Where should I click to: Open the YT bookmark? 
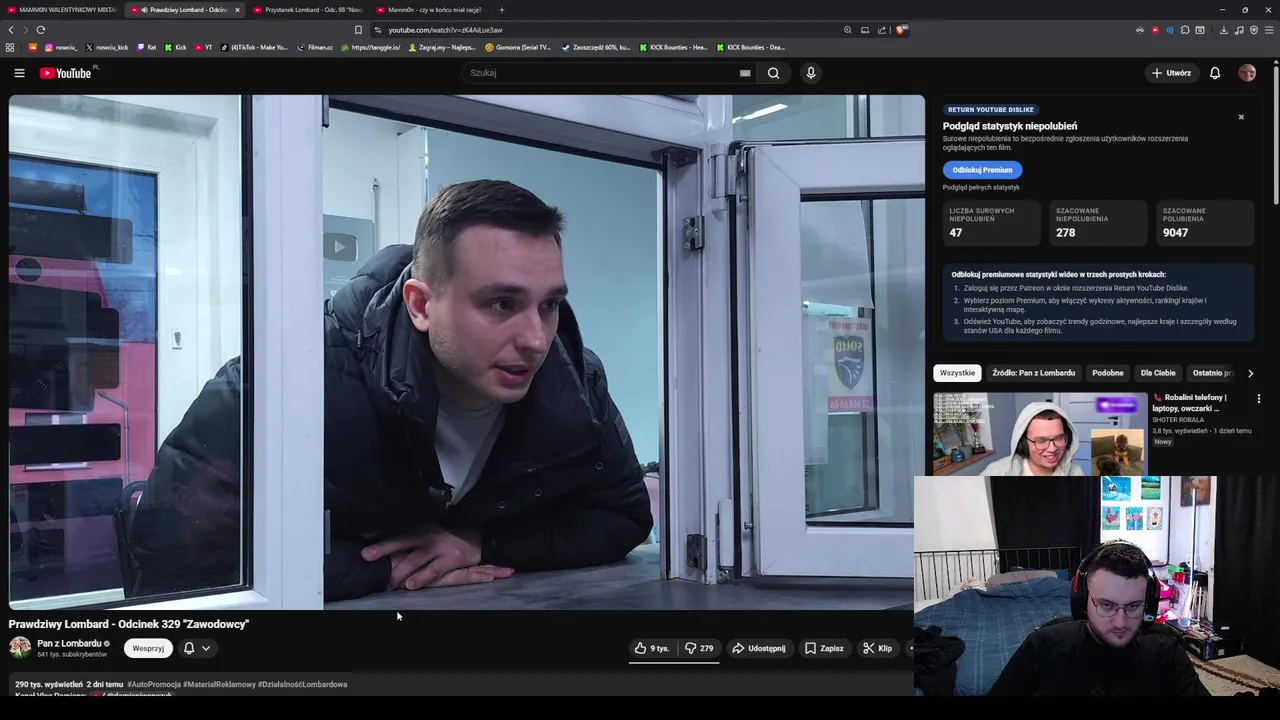(x=203, y=47)
